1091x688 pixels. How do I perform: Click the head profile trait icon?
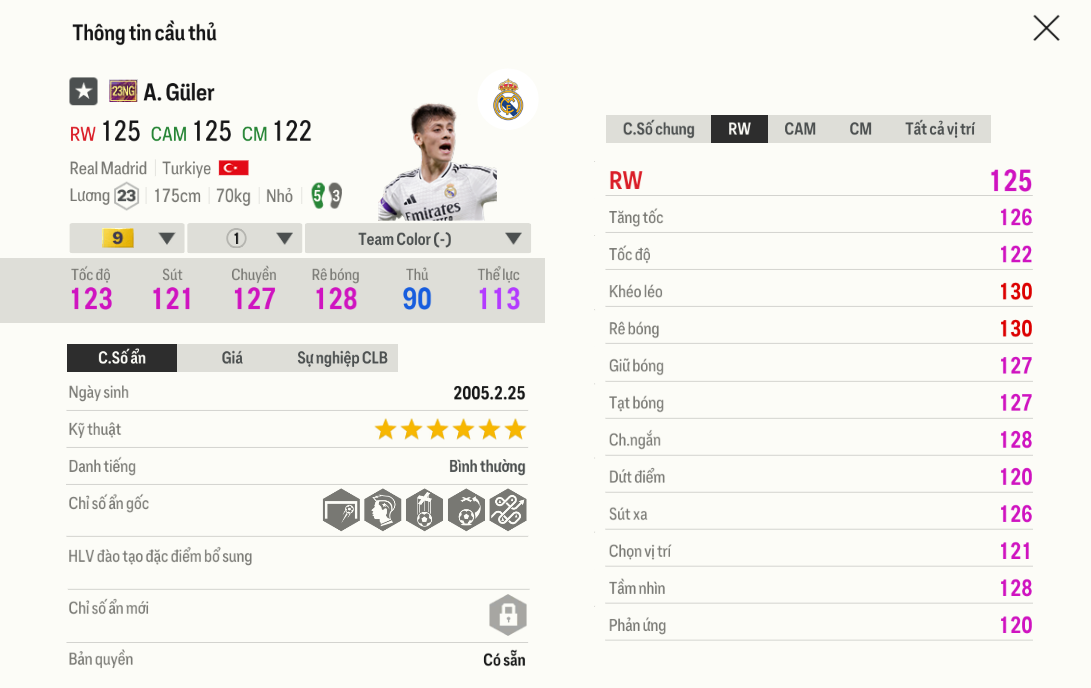pyautogui.click(x=383, y=511)
